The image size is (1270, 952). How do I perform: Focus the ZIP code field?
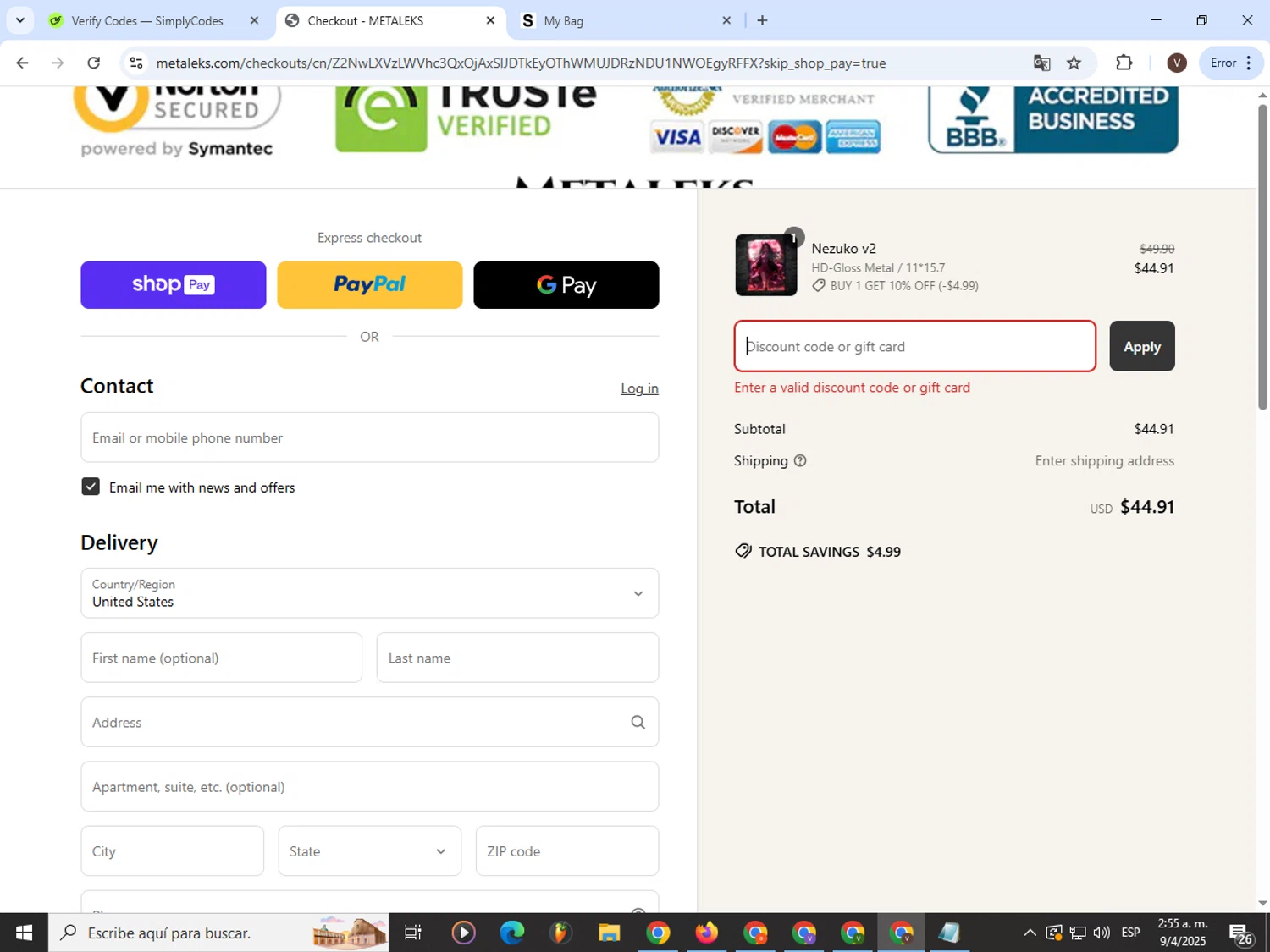tap(567, 850)
